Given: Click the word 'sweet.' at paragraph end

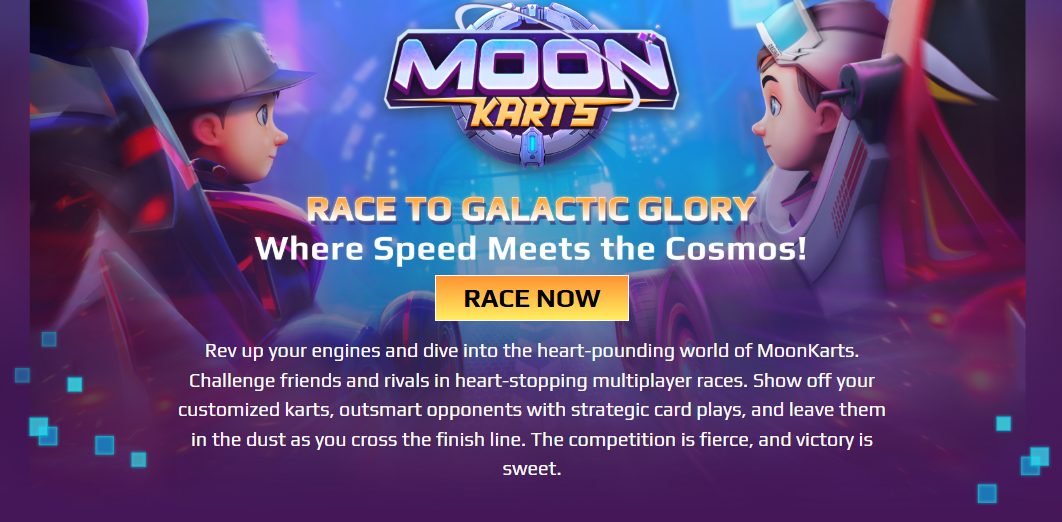Looking at the screenshot, I should pos(532,469).
